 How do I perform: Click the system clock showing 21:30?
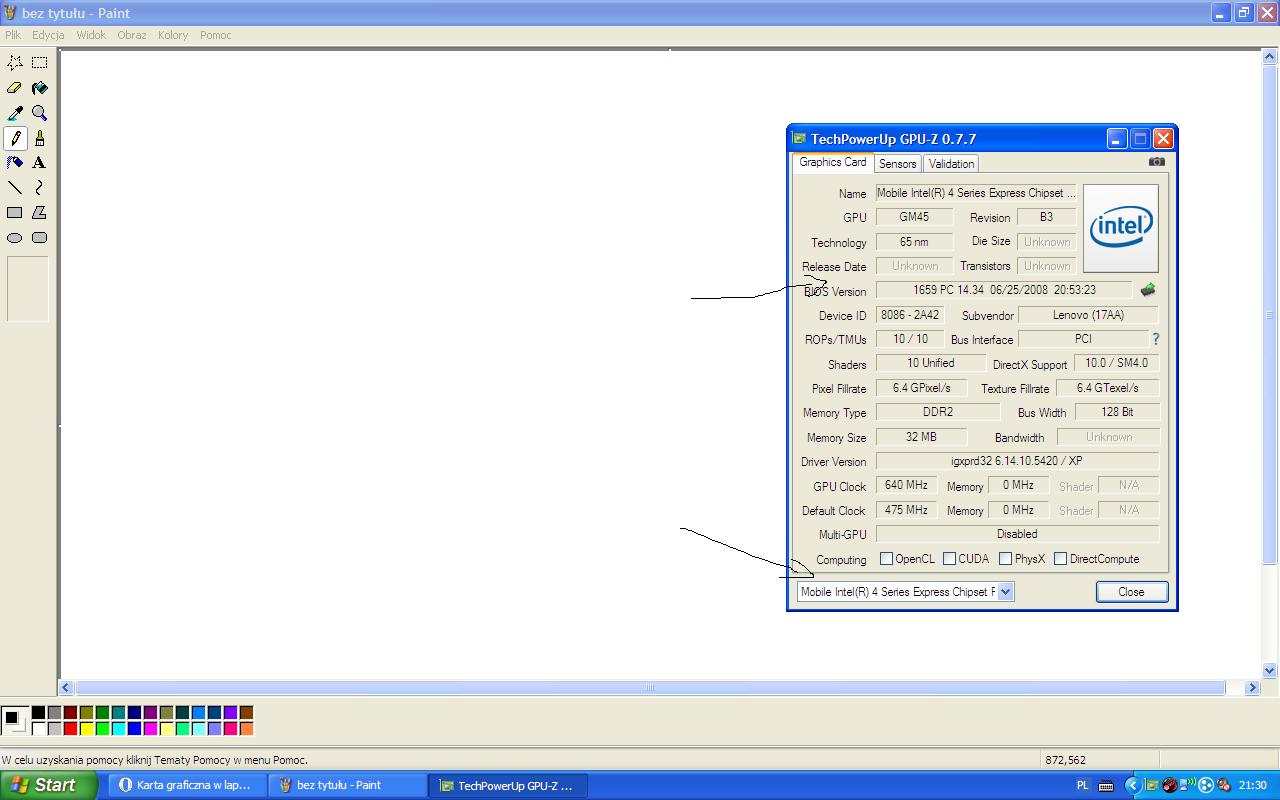click(1253, 786)
